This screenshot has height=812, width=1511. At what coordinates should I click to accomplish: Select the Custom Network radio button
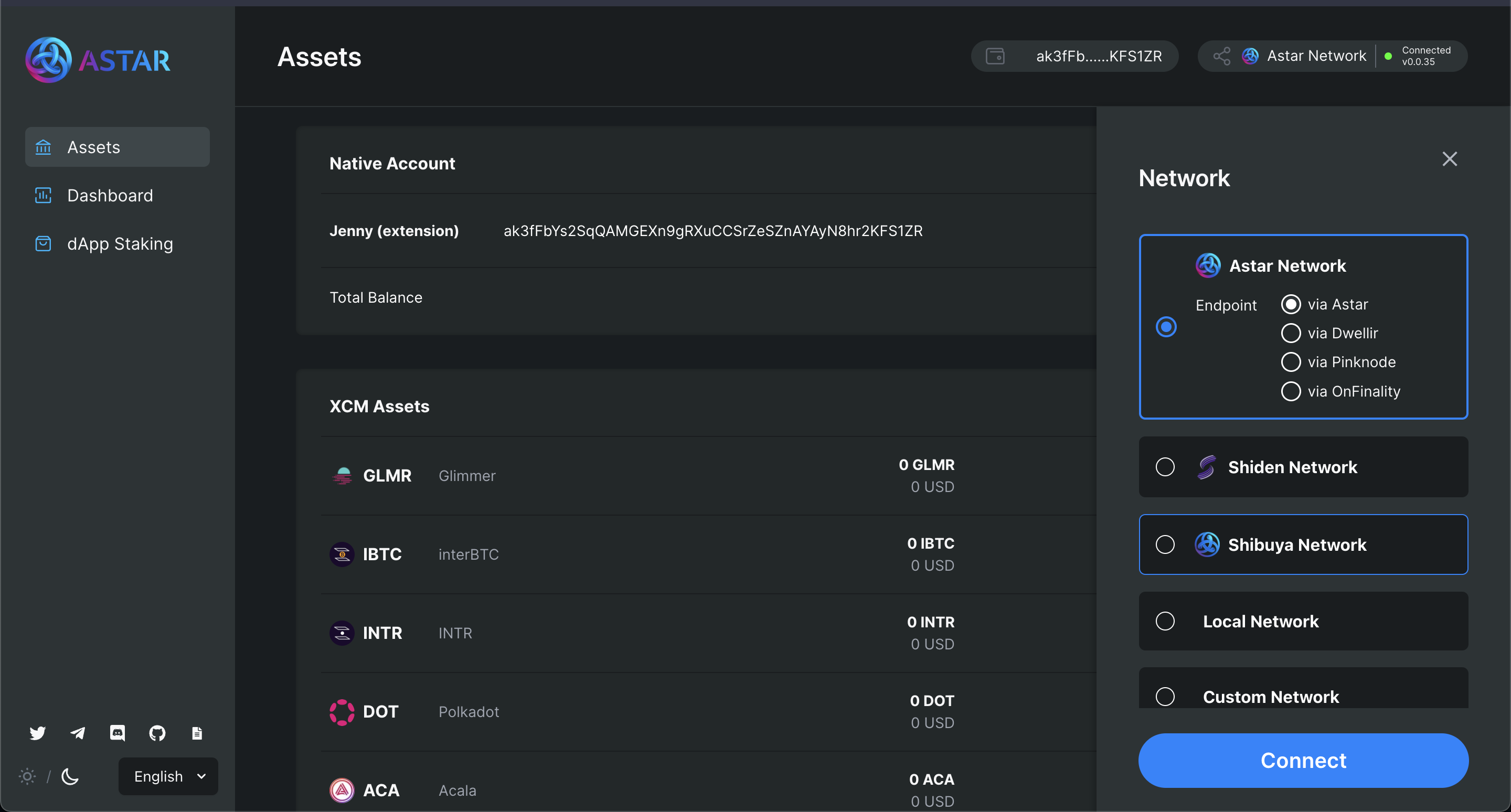pos(1165,697)
